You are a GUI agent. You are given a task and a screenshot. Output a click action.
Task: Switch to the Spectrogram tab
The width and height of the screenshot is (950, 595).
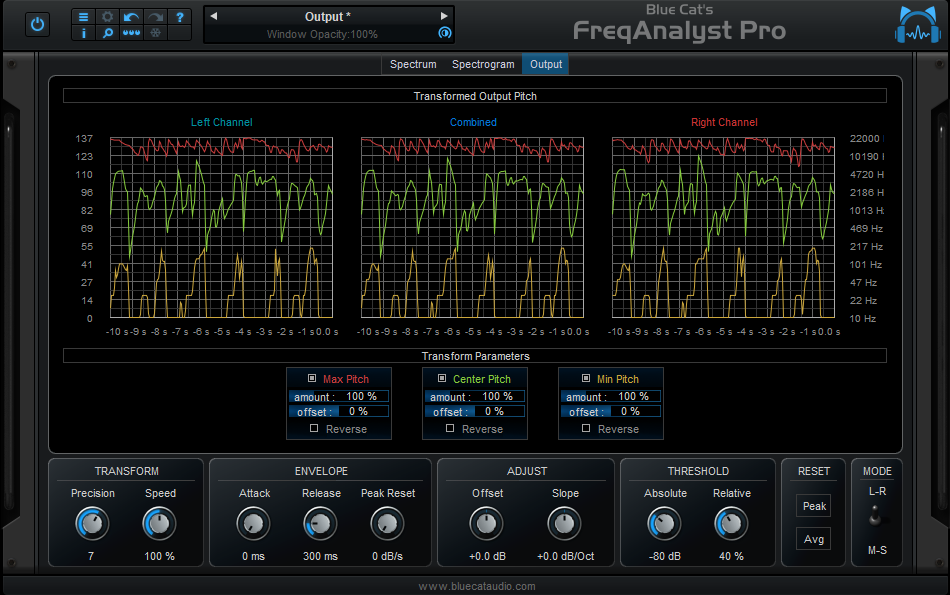pos(483,63)
